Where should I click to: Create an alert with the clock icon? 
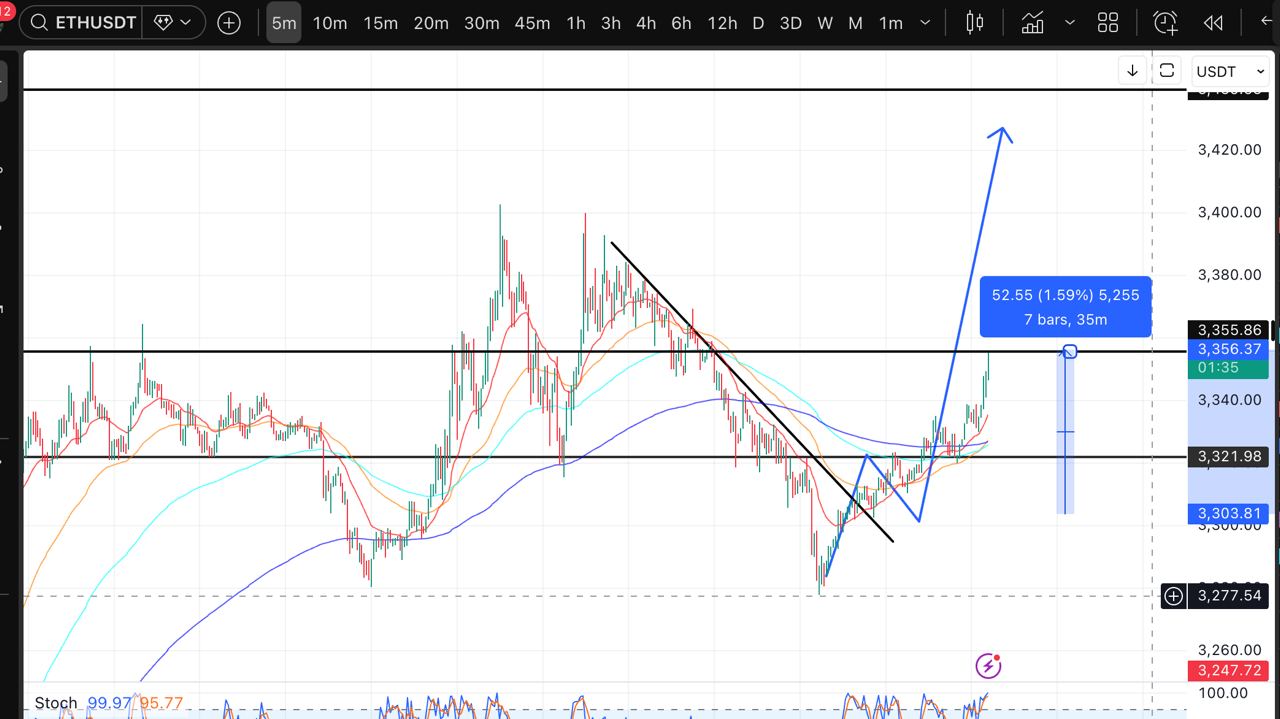click(1165, 22)
